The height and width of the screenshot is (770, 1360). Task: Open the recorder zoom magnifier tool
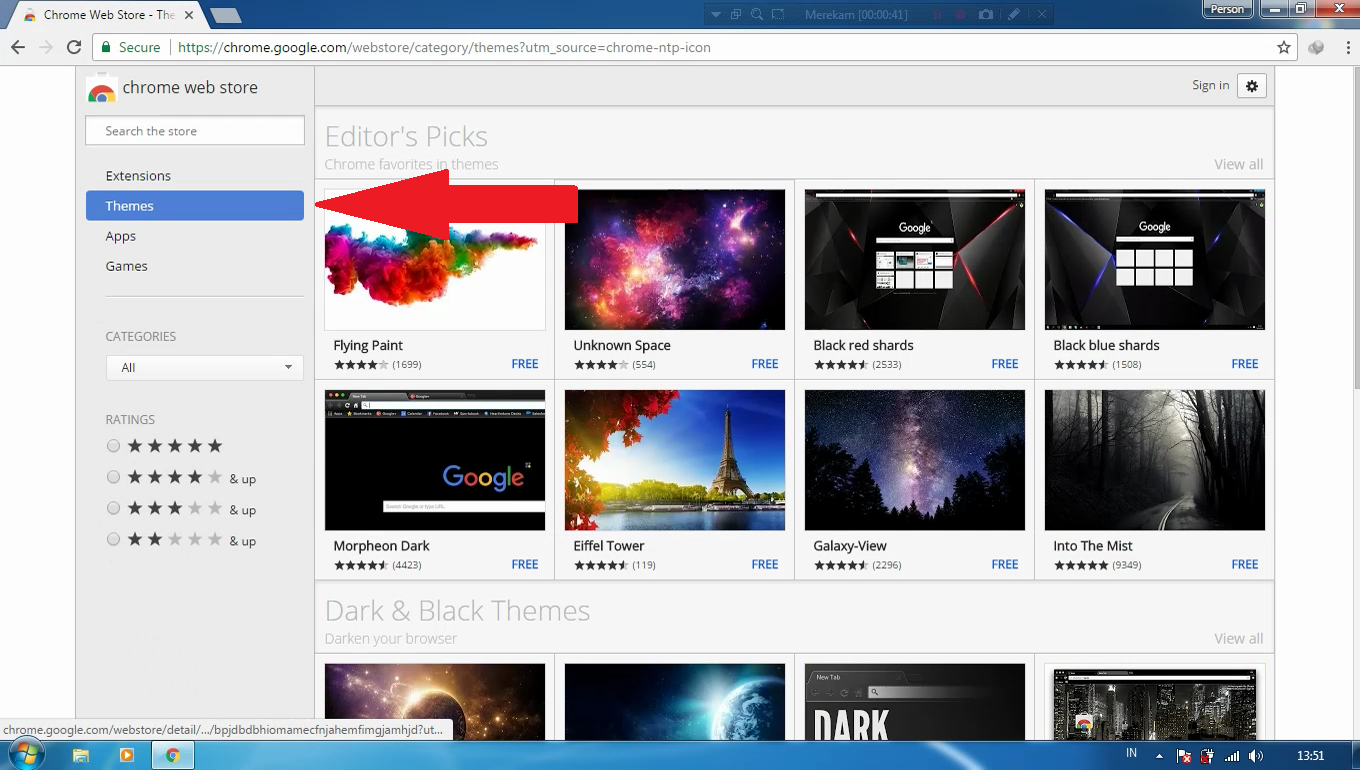757,14
